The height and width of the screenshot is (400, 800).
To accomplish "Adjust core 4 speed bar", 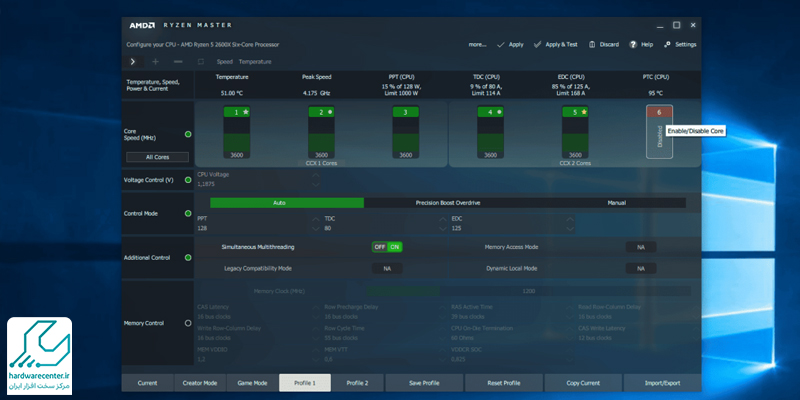I will [x=490, y=134].
